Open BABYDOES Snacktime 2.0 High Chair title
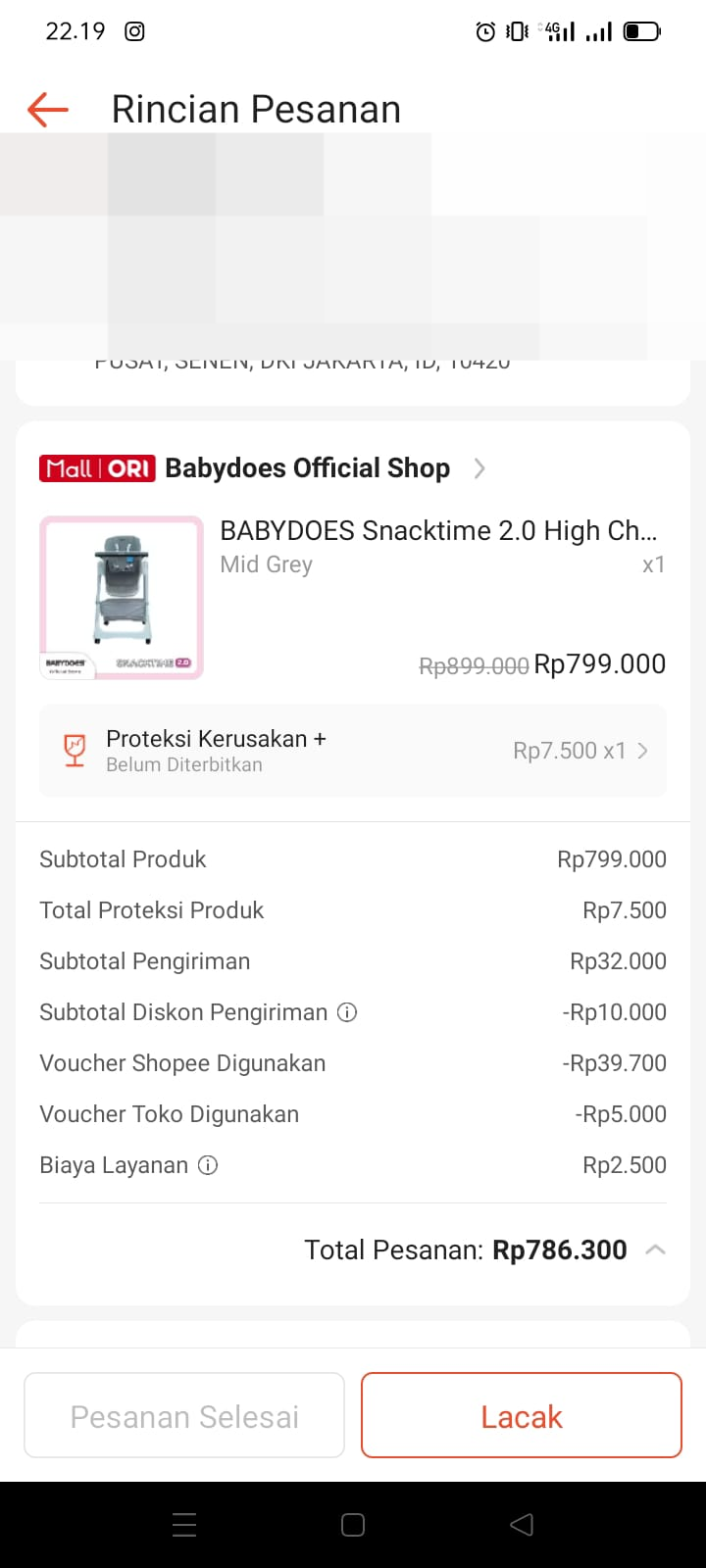Viewport: 706px width, 1568px height. [438, 530]
